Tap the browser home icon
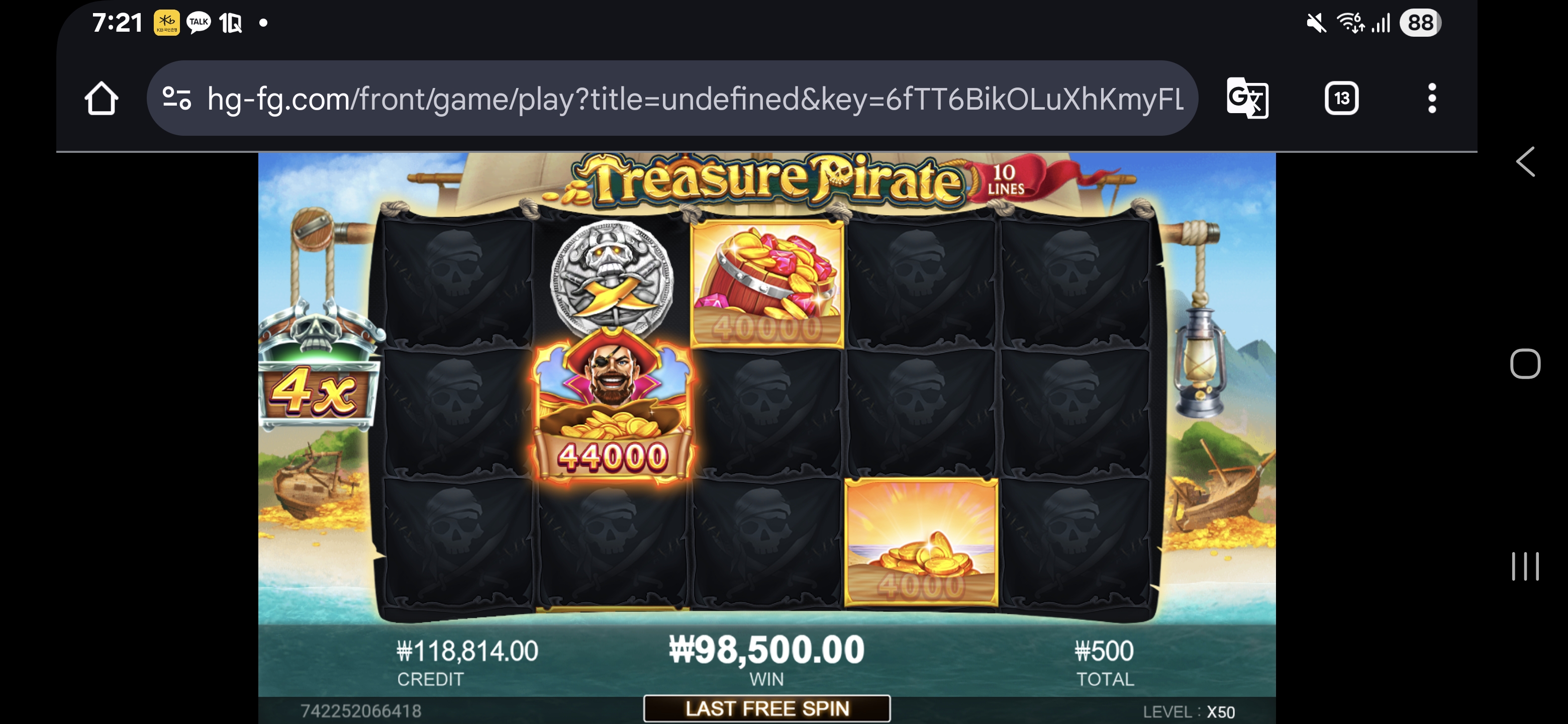The height and width of the screenshot is (724, 1568). 101,98
